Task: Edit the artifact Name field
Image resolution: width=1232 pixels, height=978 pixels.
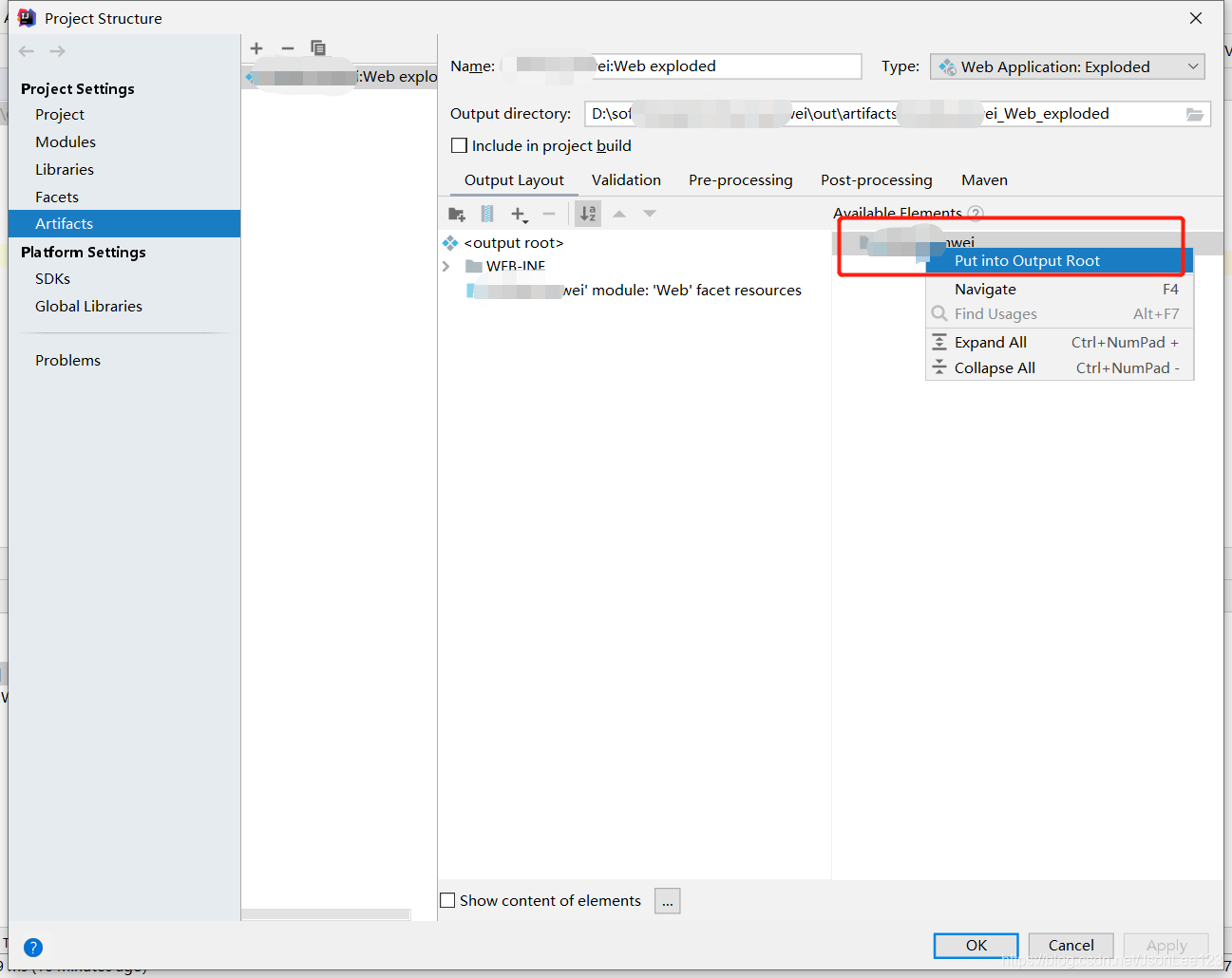Action: [681, 66]
